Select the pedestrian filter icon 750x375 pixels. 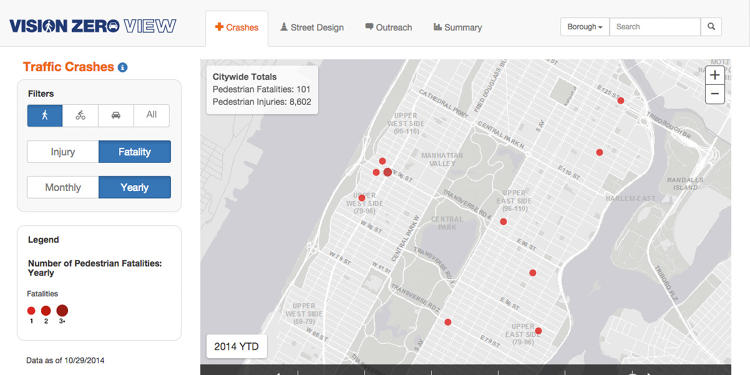click(44, 115)
